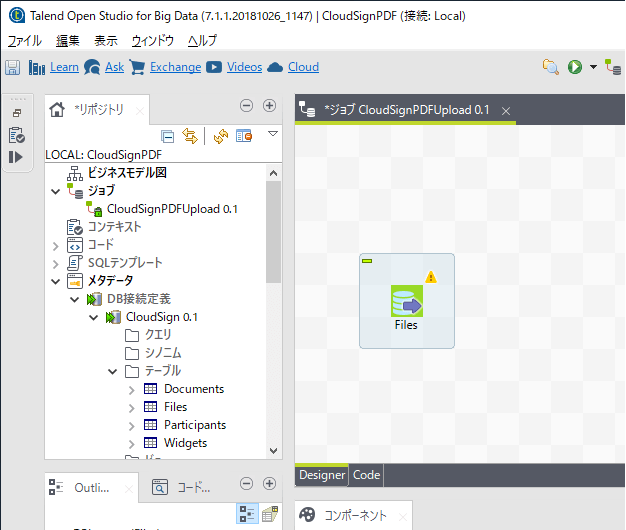Switch to the Designer tab
Viewport: 626px width, 530px height.
(x=322, y=475)
